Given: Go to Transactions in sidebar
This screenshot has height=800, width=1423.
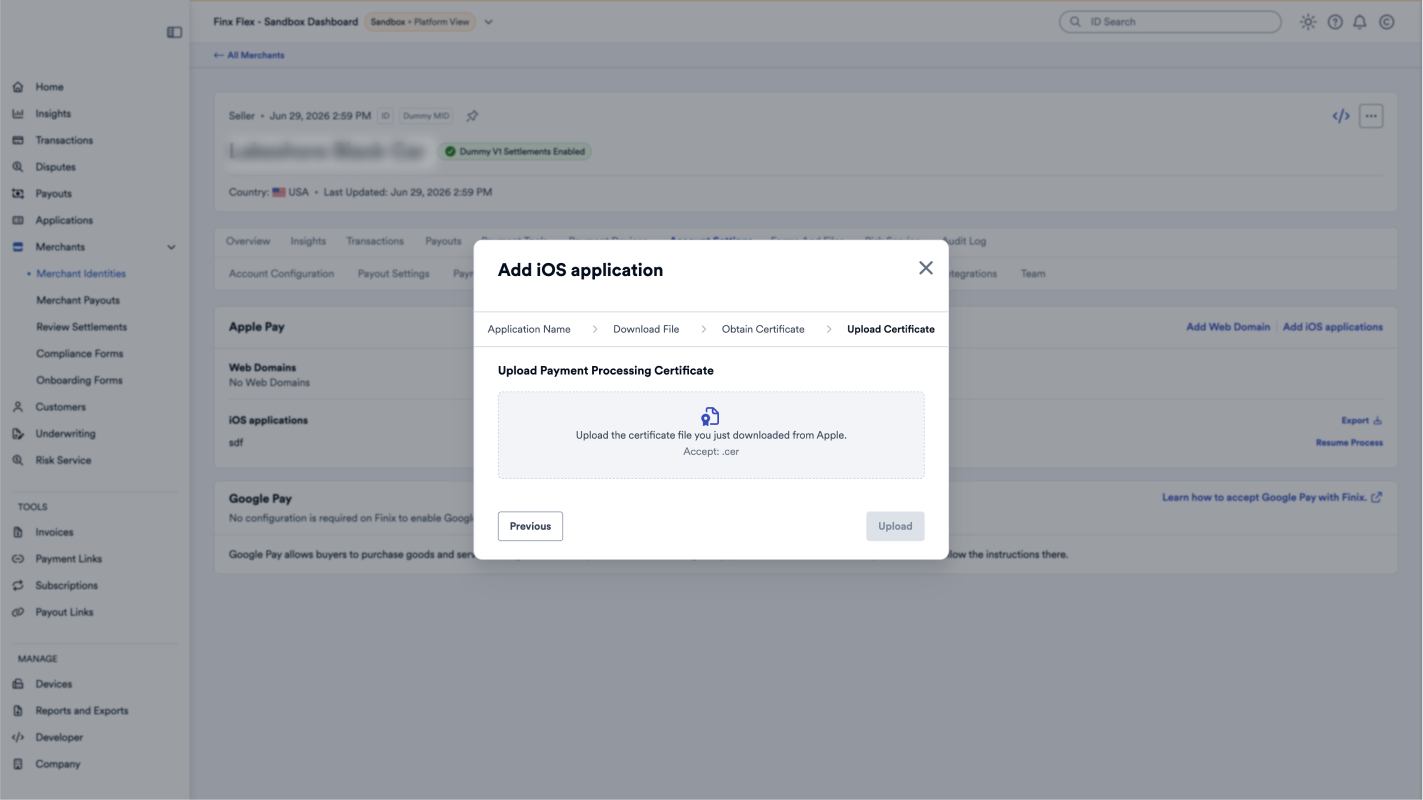Looking at the screenshot, I should (64, 140).
